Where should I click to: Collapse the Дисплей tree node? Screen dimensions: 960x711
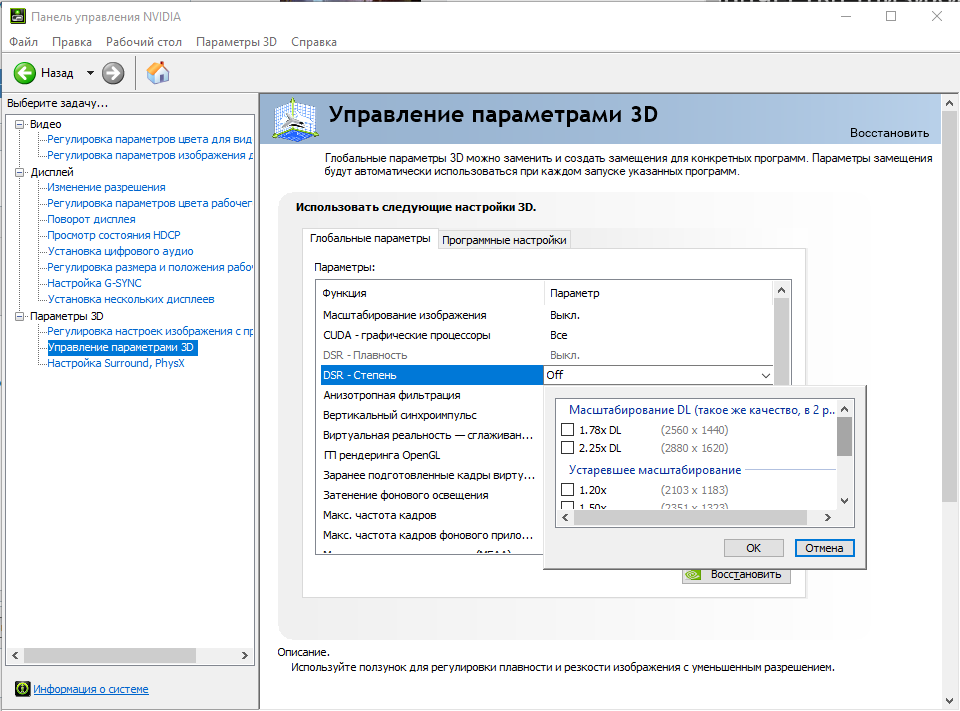click(x=20, y=172)
